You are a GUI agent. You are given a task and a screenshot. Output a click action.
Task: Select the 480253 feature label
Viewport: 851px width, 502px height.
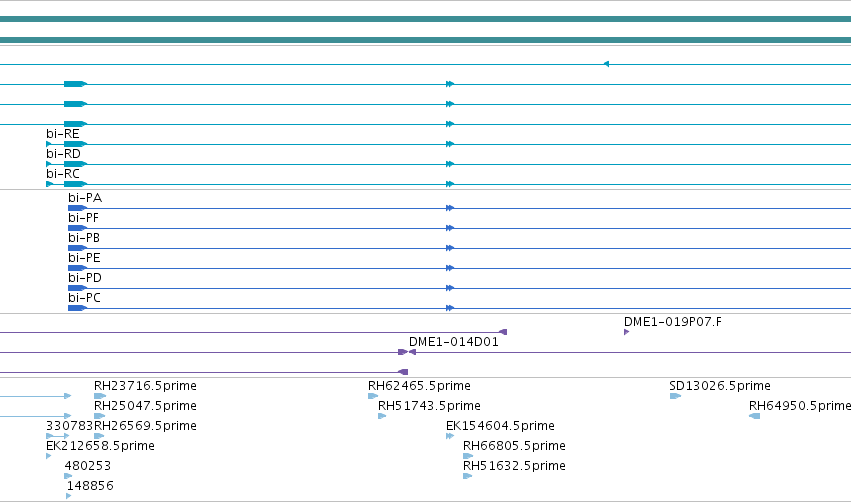(87, 467)
